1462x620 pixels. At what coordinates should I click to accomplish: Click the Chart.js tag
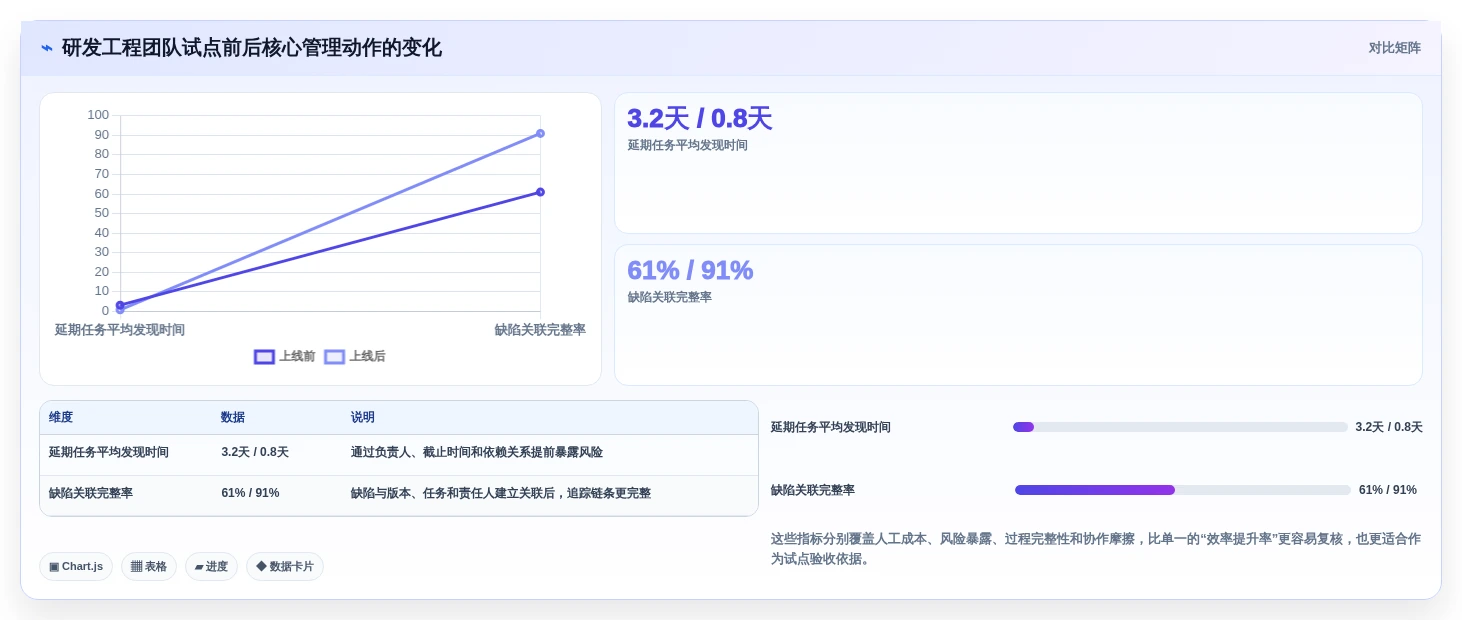[76, 566]
